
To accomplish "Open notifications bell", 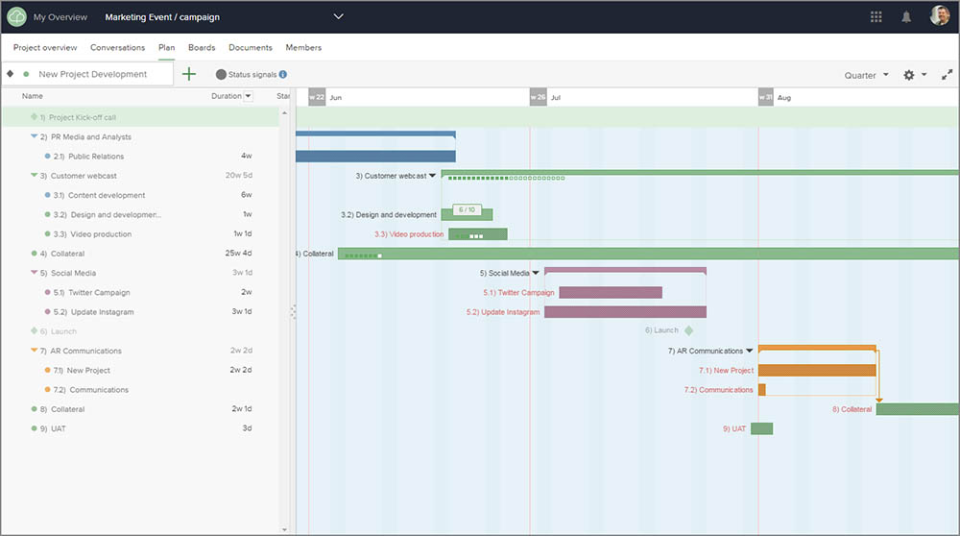I will click(906, 17).
